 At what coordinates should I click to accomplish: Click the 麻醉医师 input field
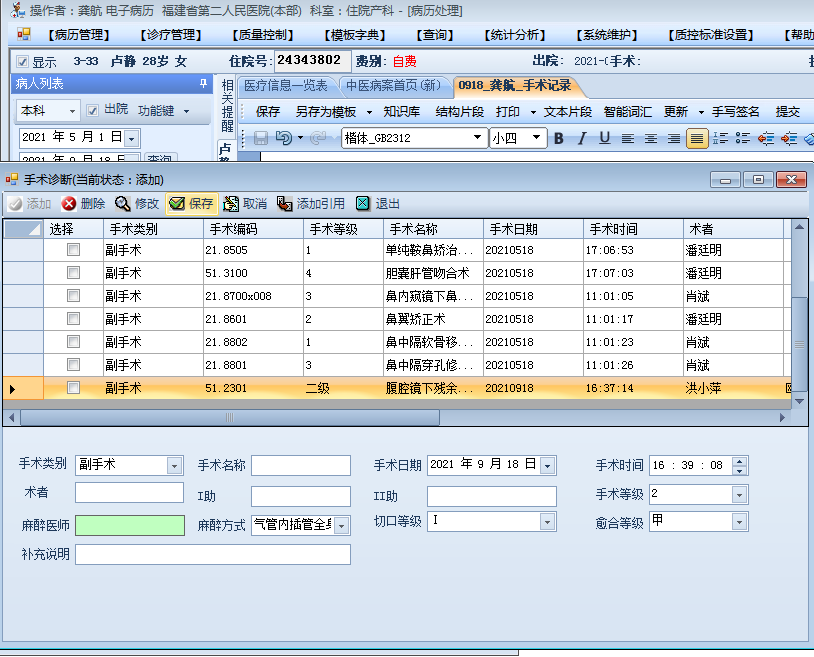pyautogui.click(x=130, y=525)
